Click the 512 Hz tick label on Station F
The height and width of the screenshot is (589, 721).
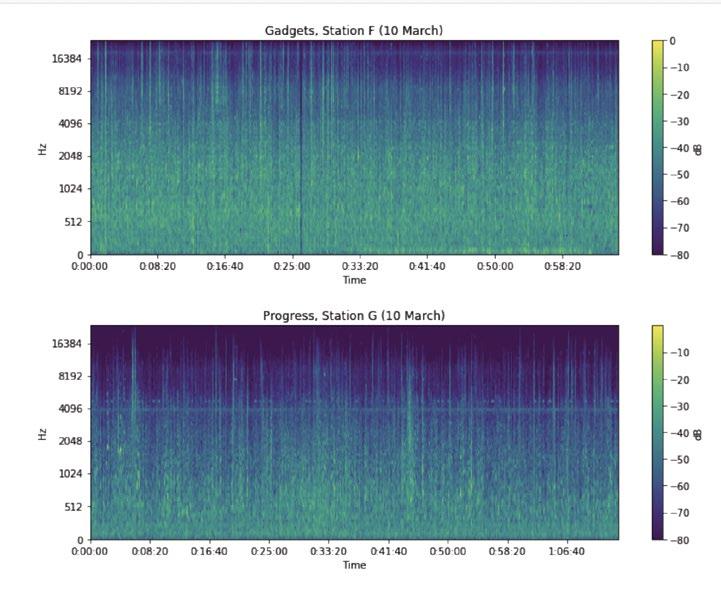tap(73, 222)
